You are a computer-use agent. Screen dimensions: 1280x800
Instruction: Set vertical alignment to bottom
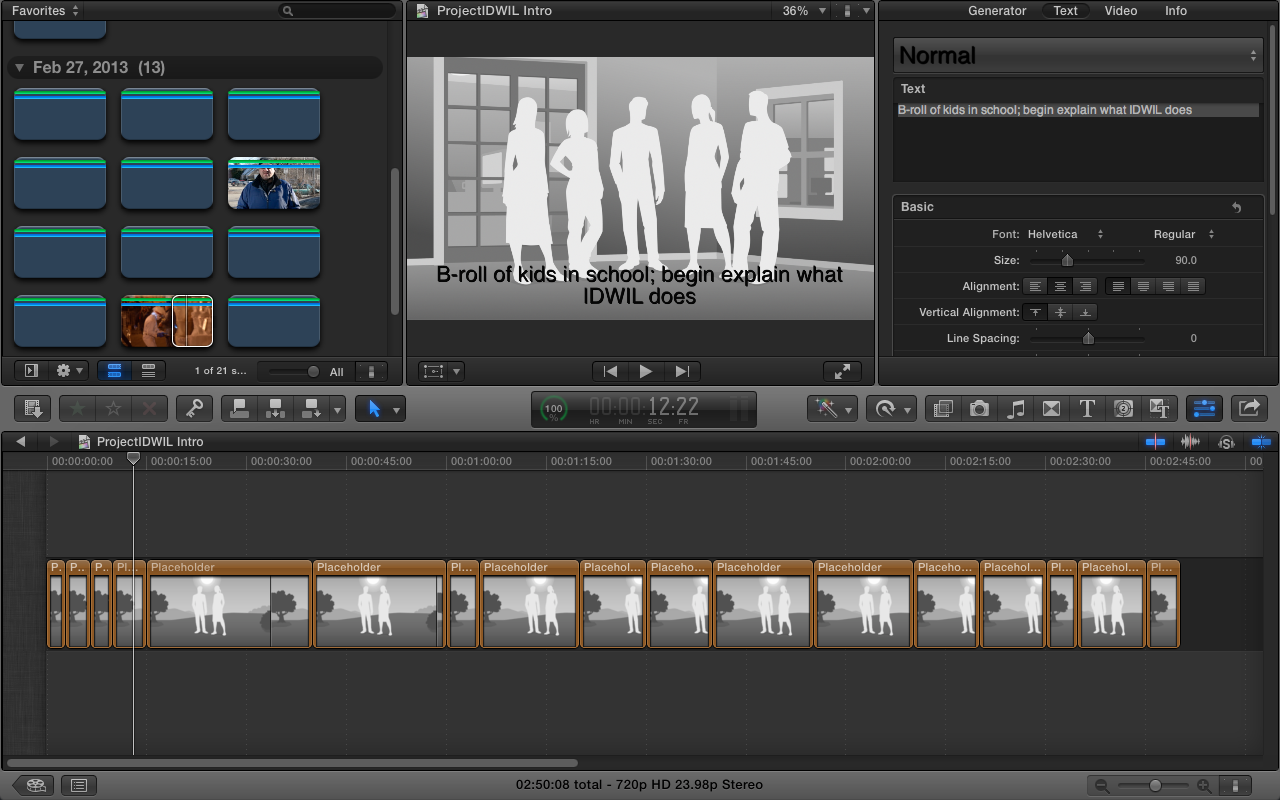pyautogui.click(x=1085, y=312)
